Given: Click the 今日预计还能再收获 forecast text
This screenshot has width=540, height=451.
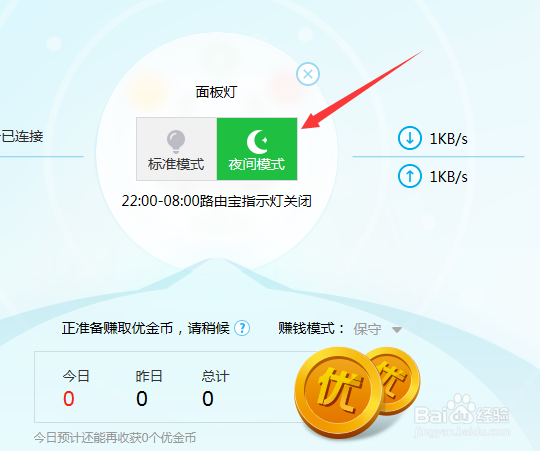Looking at the screenshot, I should pos(115,438).
